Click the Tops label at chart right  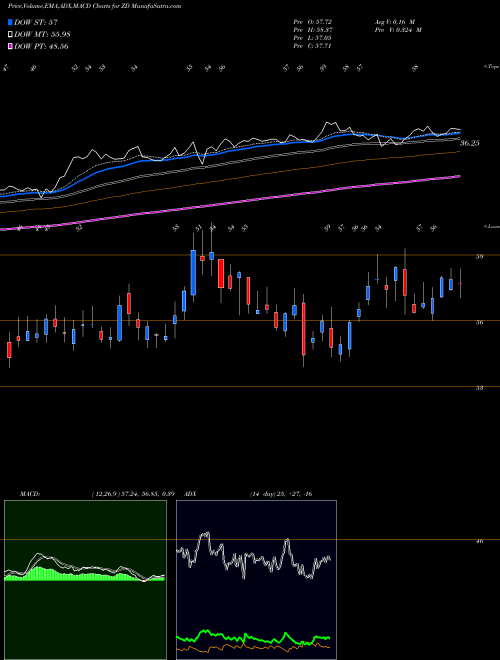491,67
